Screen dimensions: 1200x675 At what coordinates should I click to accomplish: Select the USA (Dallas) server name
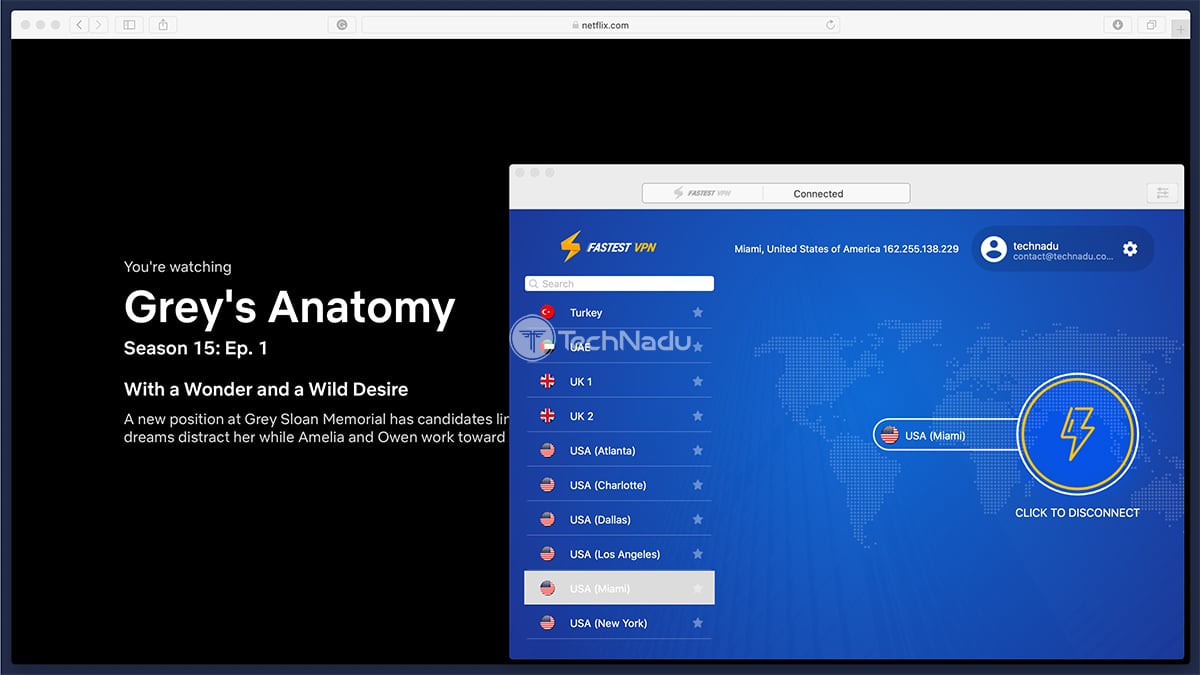[x=600, y=520]
